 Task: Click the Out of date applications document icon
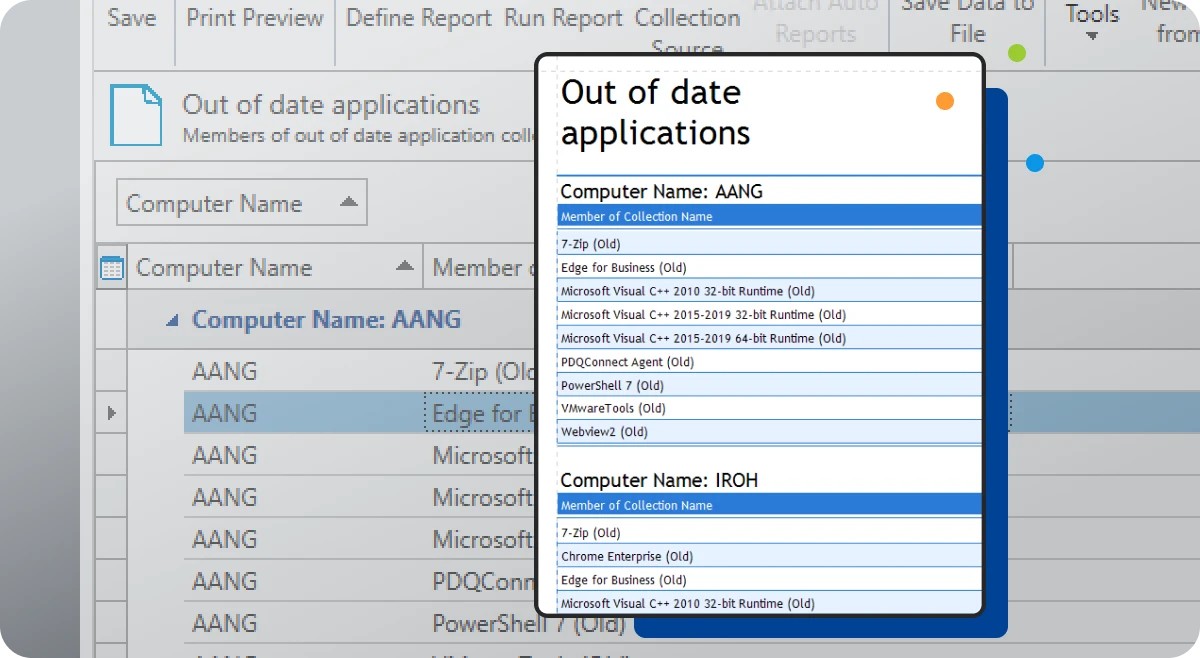(x=135, y=116)
